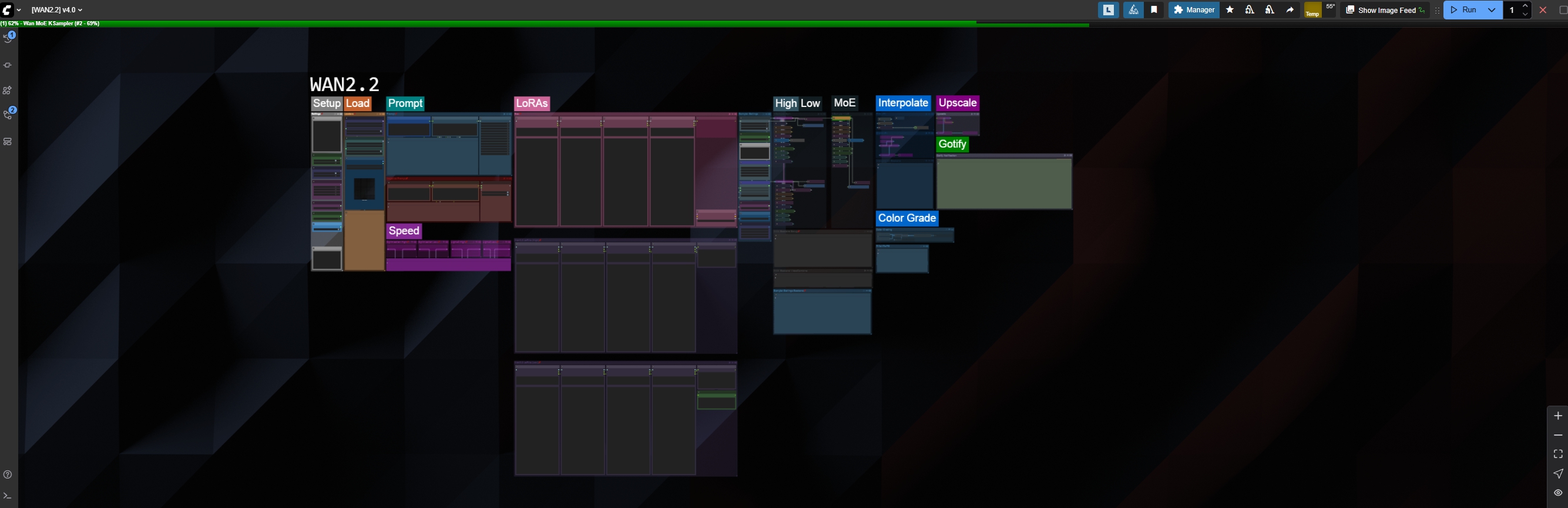
Task: Toggle the bottom console terminal panel
Action: click(x=8, y=496)
